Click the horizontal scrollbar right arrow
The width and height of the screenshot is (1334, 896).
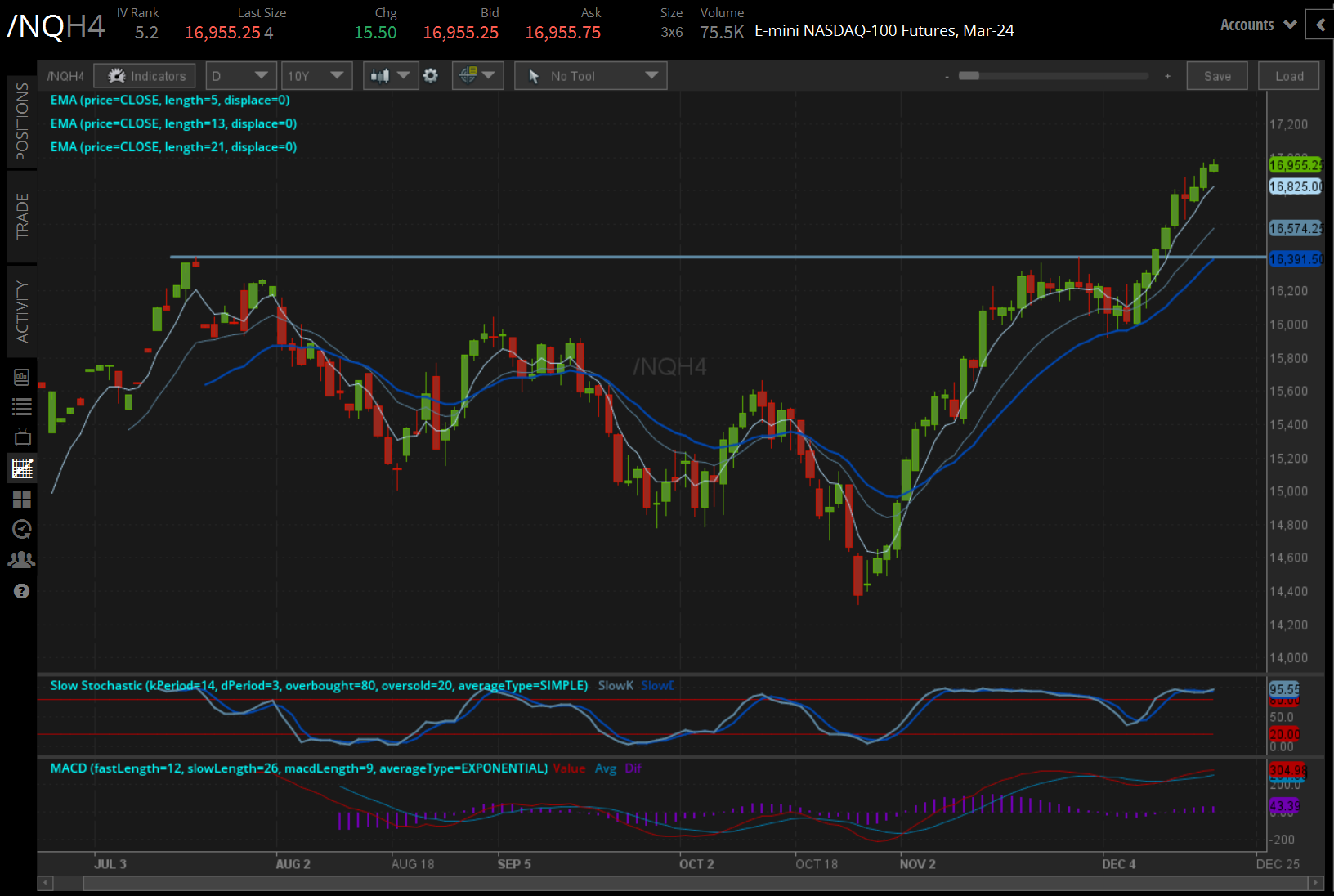1315,883
